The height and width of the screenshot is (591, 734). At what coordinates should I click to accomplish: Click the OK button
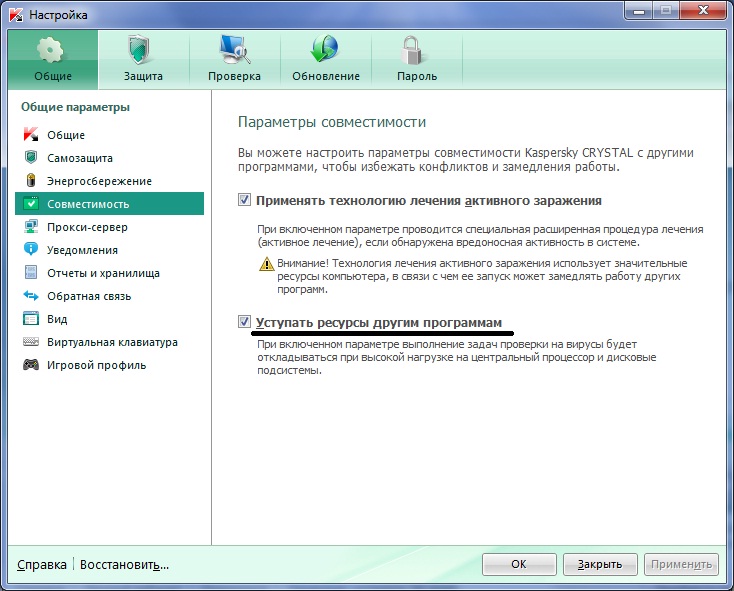(519, 564)
